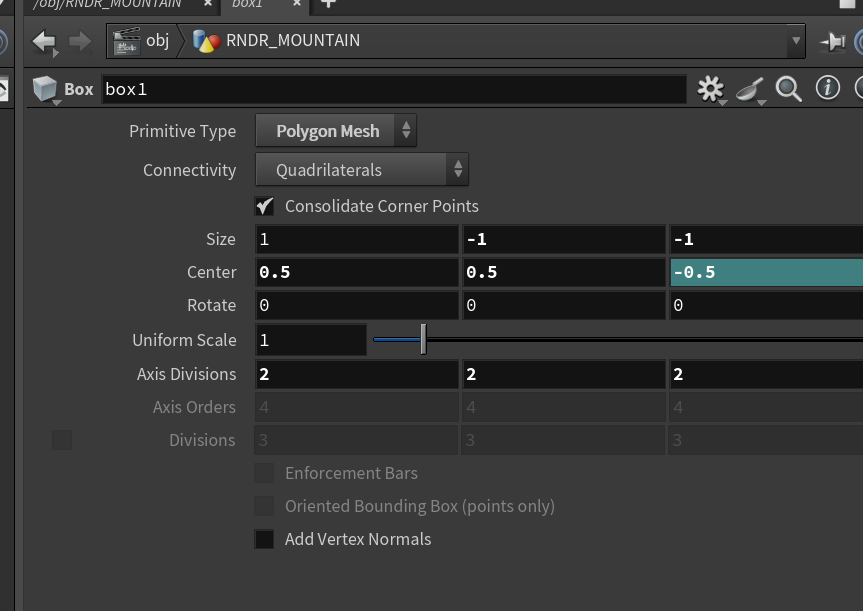The height and width of the screenshot is (611, 863).
Task: Open the Connectivity Quadrilaterals dropdown
Action: click(x=362, y=170)
